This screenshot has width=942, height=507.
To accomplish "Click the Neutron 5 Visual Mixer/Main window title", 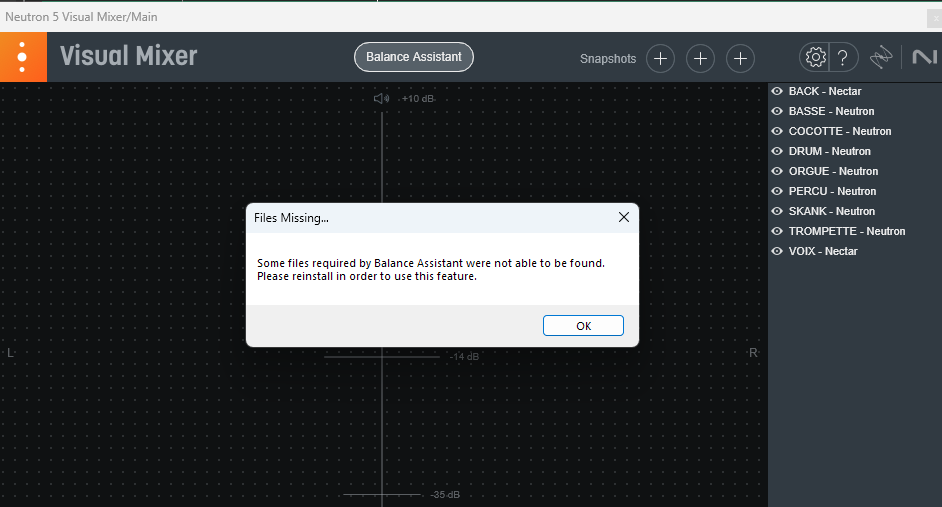I will 81,17.
